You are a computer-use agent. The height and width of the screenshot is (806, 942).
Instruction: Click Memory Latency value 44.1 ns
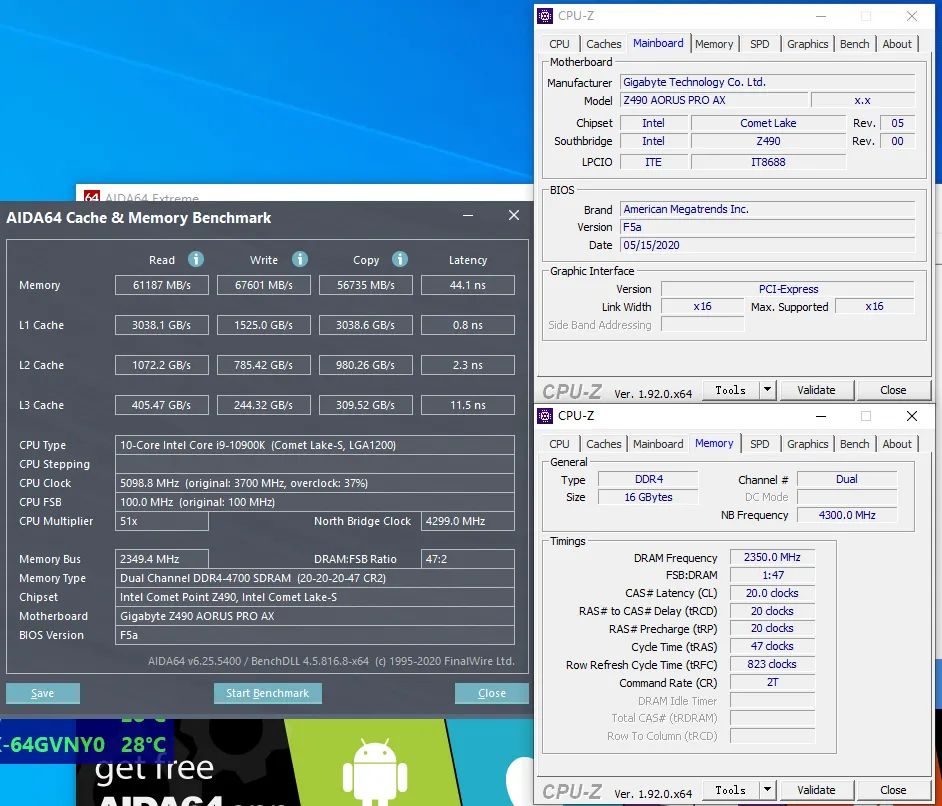(468, 285)
